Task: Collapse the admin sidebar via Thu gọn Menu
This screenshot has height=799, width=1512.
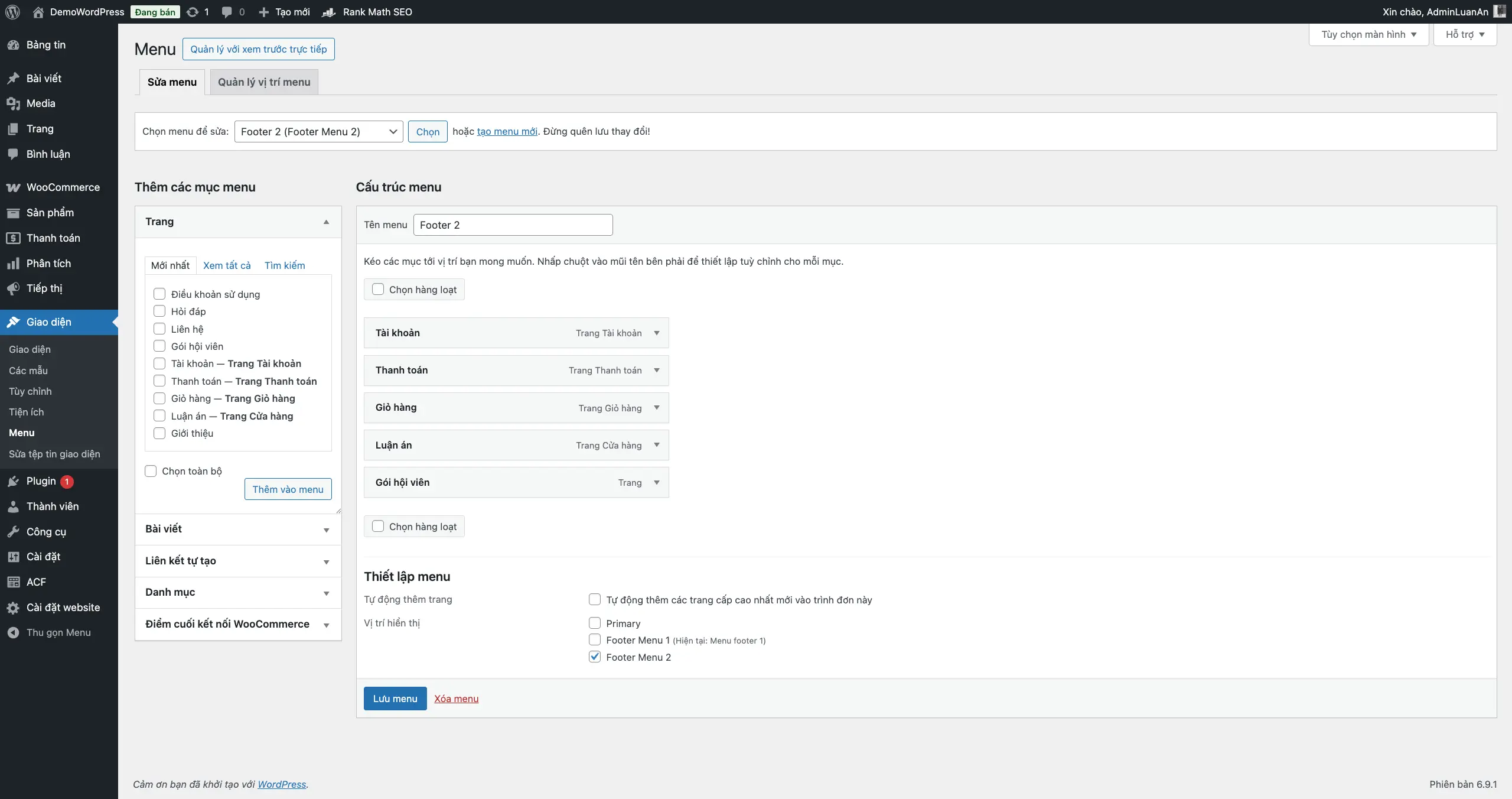Action: click(58, 632)
